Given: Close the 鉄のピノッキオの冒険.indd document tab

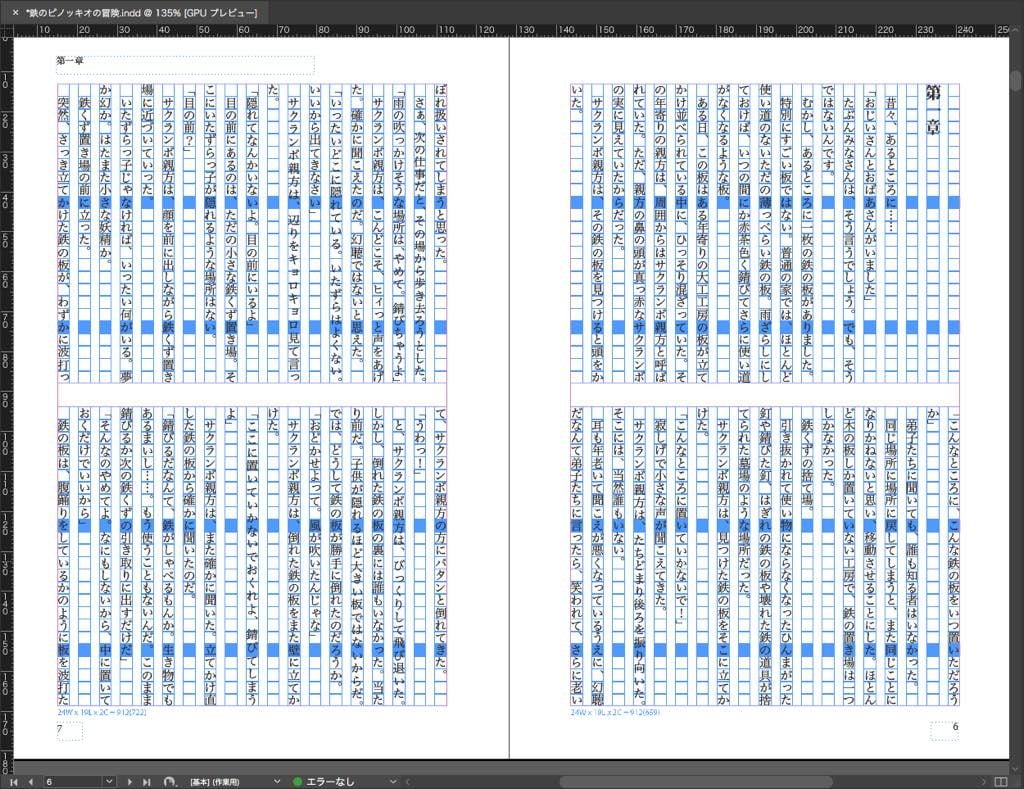Looking at the screenshot, I should 15,12.
